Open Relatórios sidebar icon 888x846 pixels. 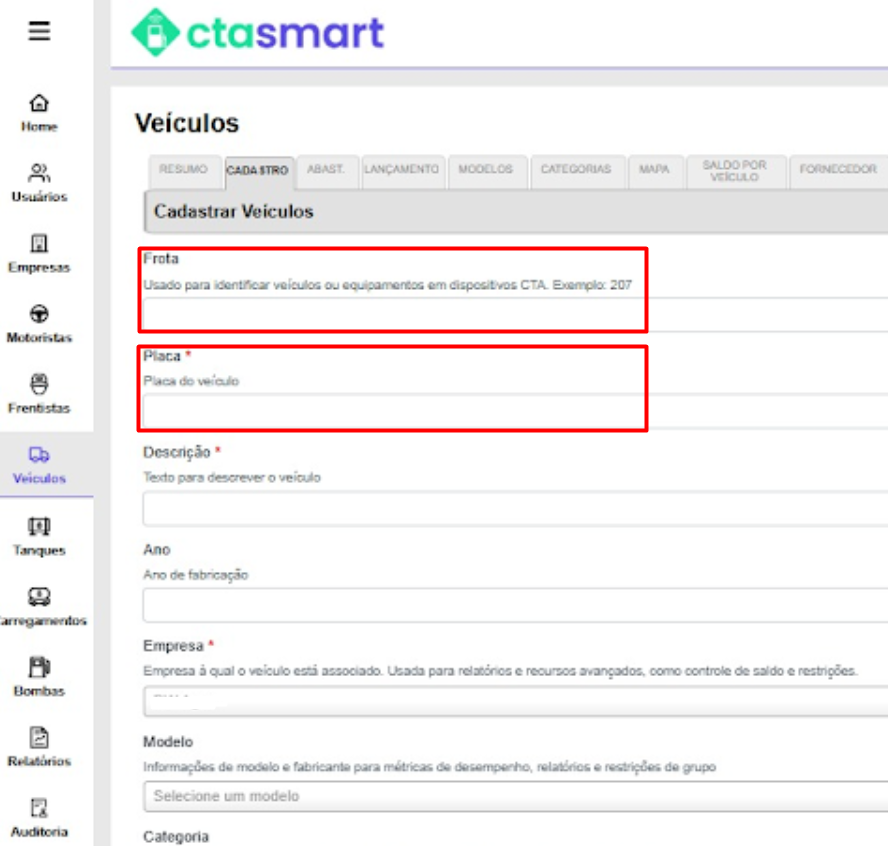(x=39, y=738)
